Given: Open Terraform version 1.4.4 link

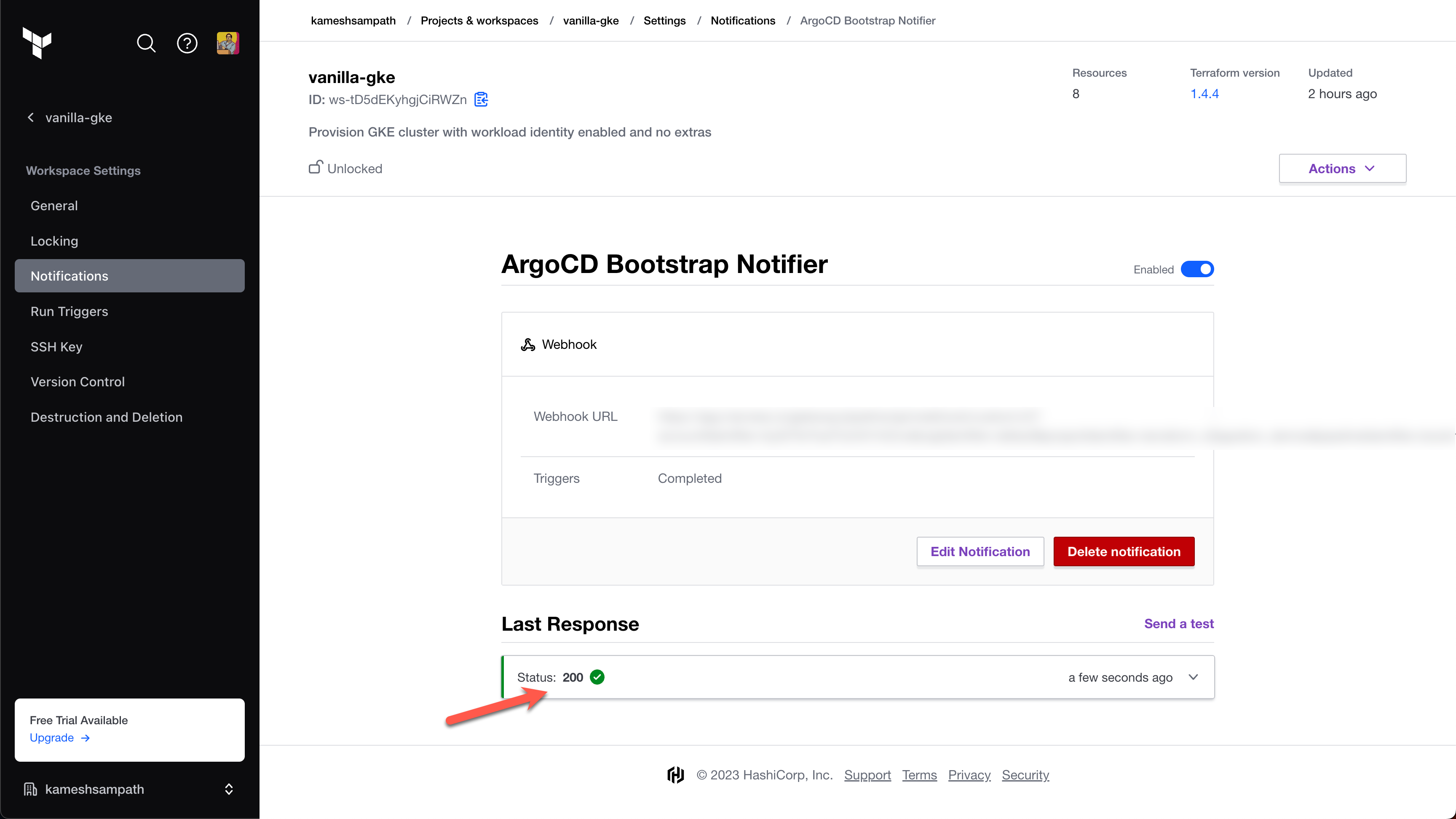Looking at the screenshot, I should (1204, 94).
